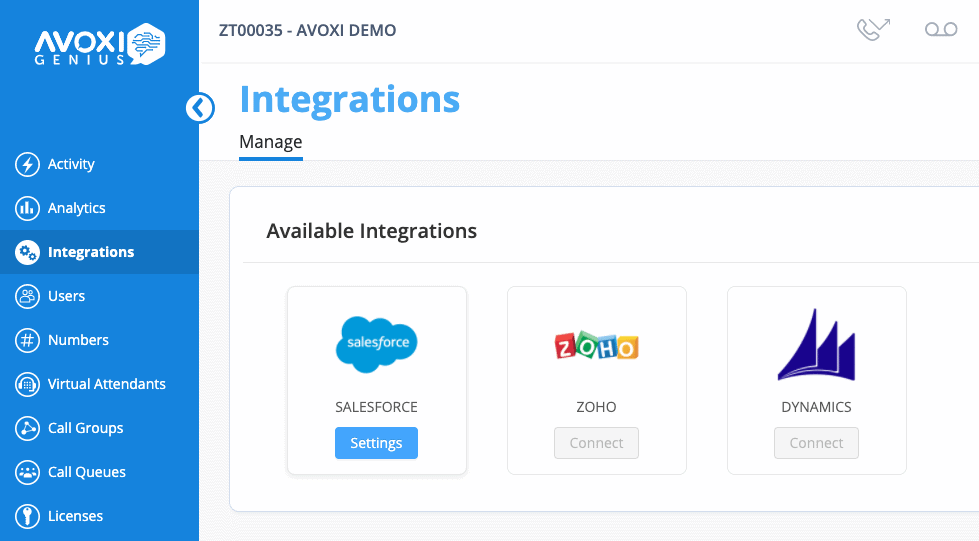Click the Numbers hash icon
The image size is (979, 541).
[x=28, y=340]
